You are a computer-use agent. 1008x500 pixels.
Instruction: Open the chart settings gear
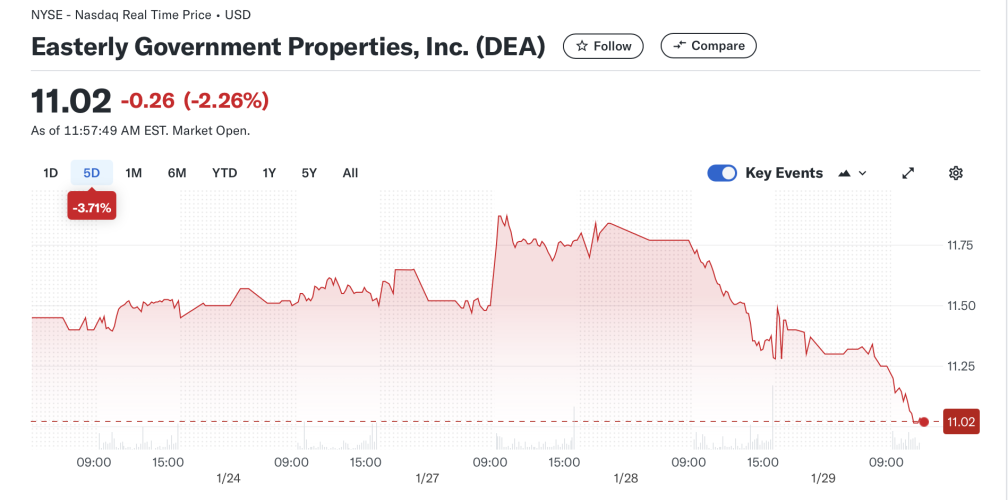[955, 173]
